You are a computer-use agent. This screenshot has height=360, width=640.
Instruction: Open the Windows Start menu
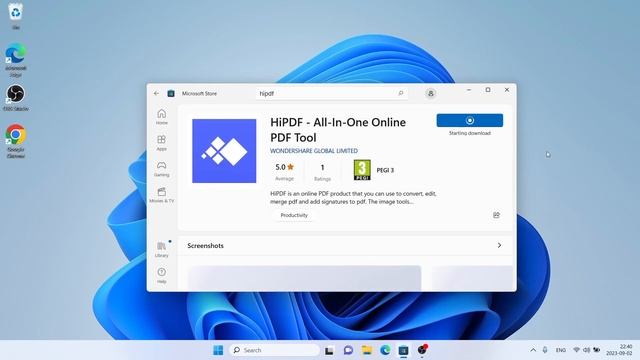point(218,350)
